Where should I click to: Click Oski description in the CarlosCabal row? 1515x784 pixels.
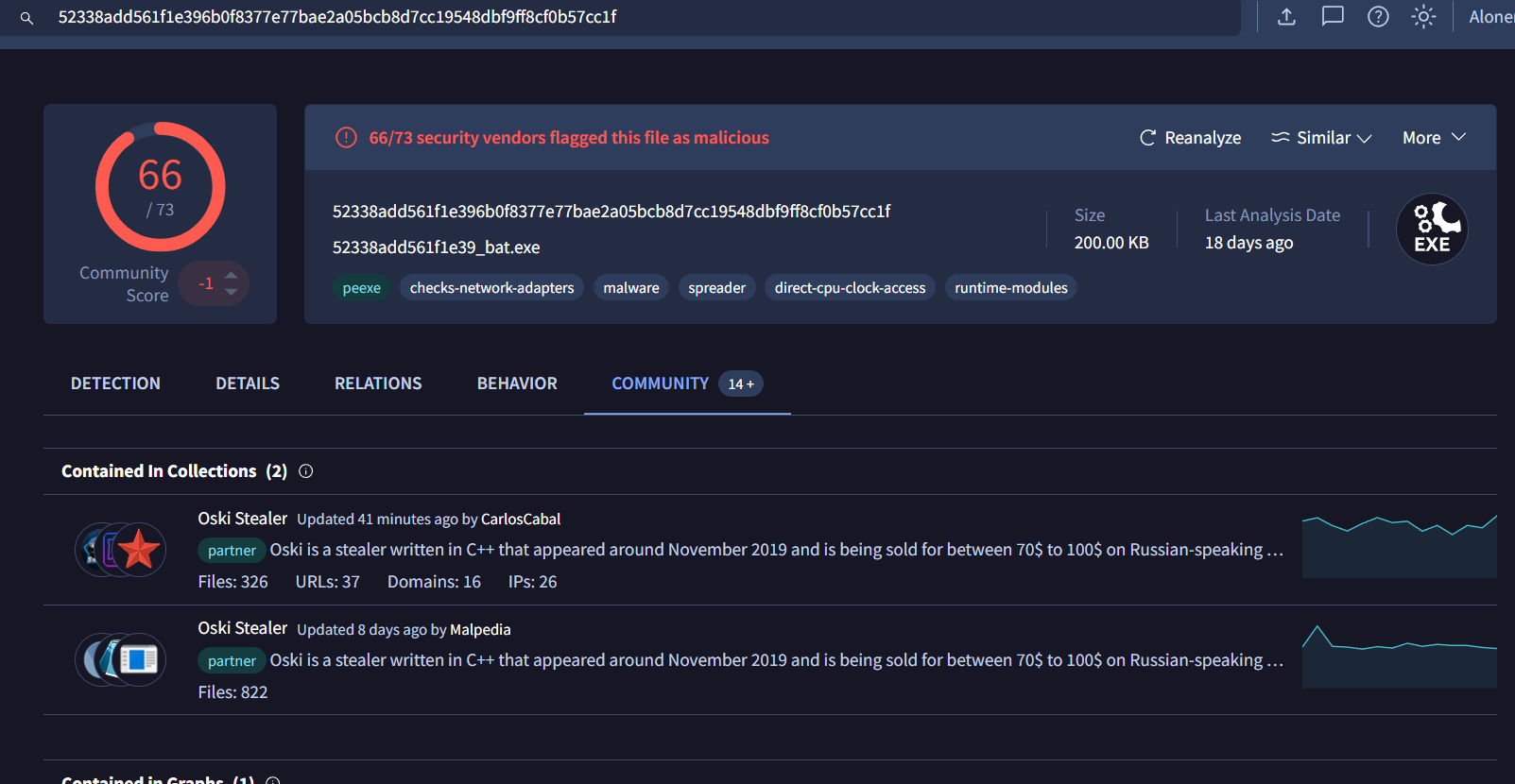point(777,550)
